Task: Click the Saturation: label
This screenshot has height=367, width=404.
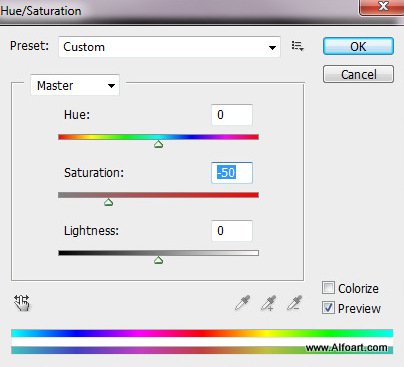Action: [x=94, y=173]
